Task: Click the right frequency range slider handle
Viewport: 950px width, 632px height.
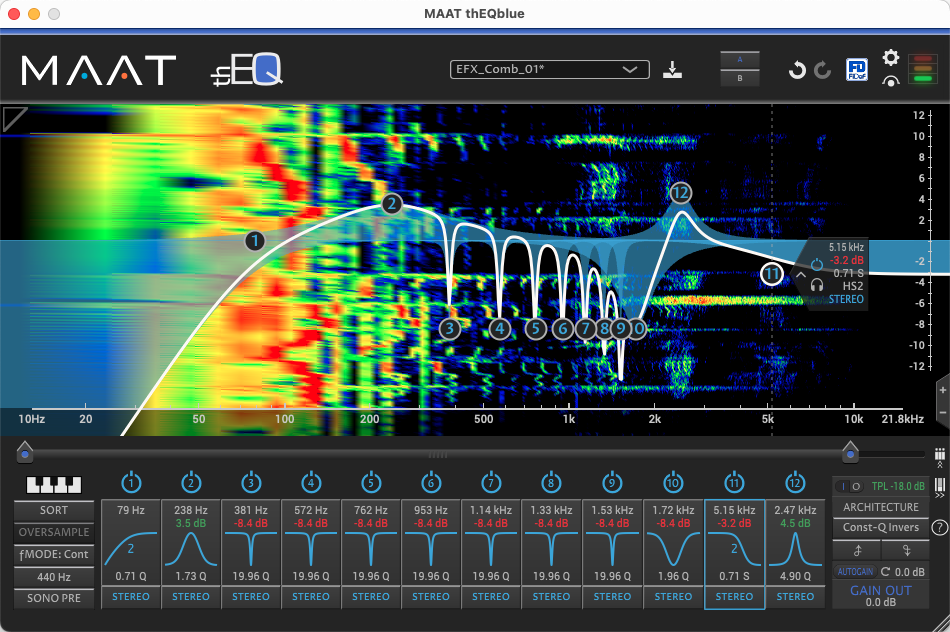Action: coord(850,452)
